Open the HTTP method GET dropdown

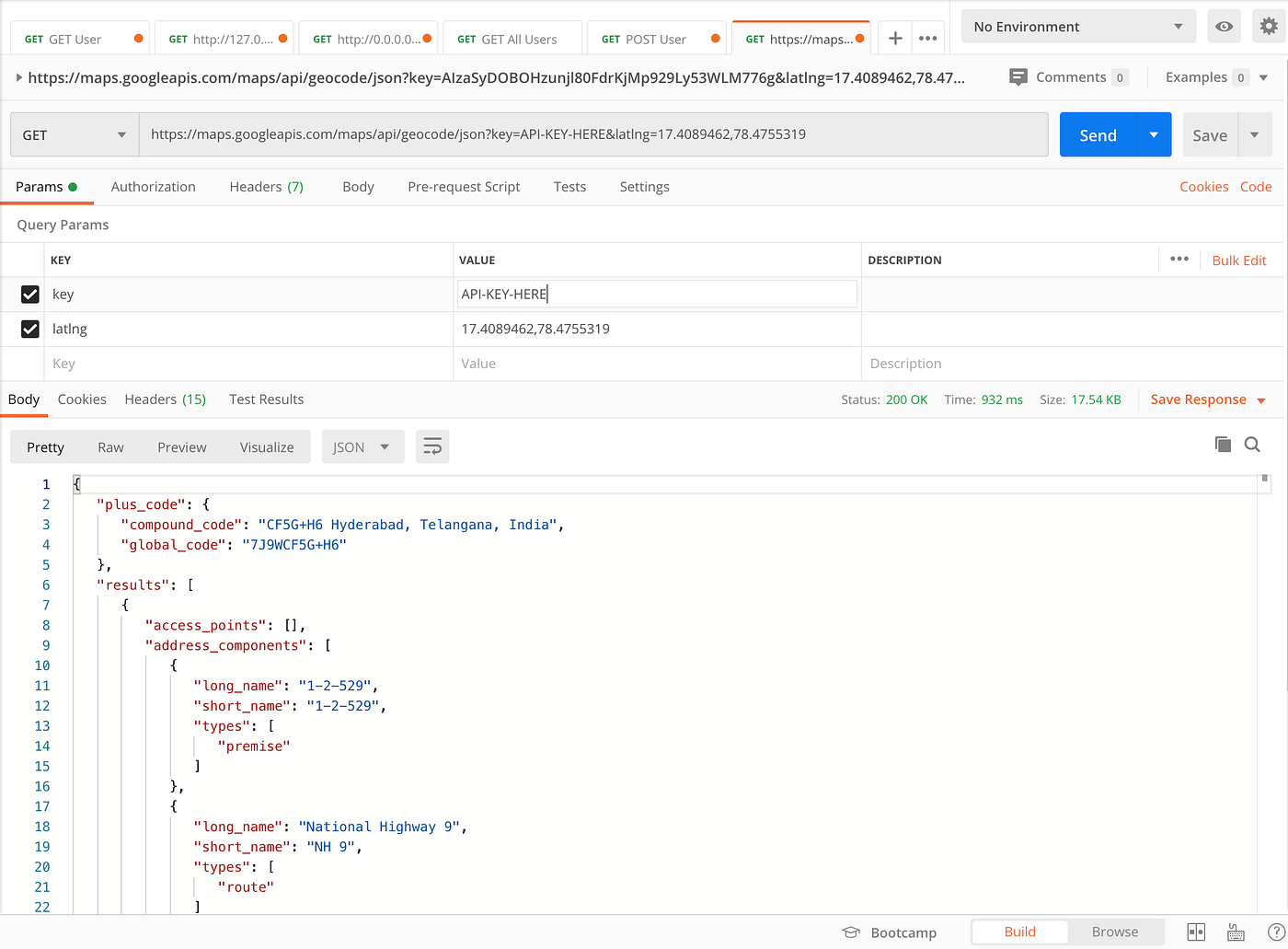(75, 135)
